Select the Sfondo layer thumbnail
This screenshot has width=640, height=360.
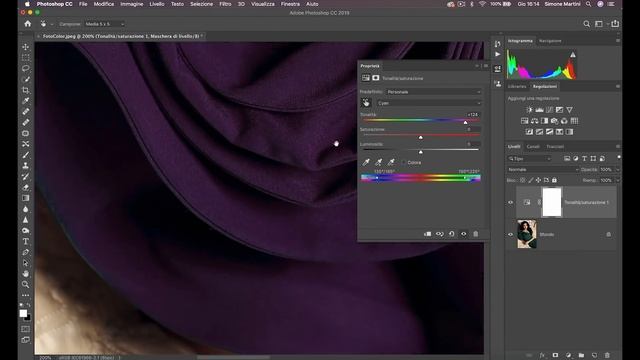click(x=527, y=234)
